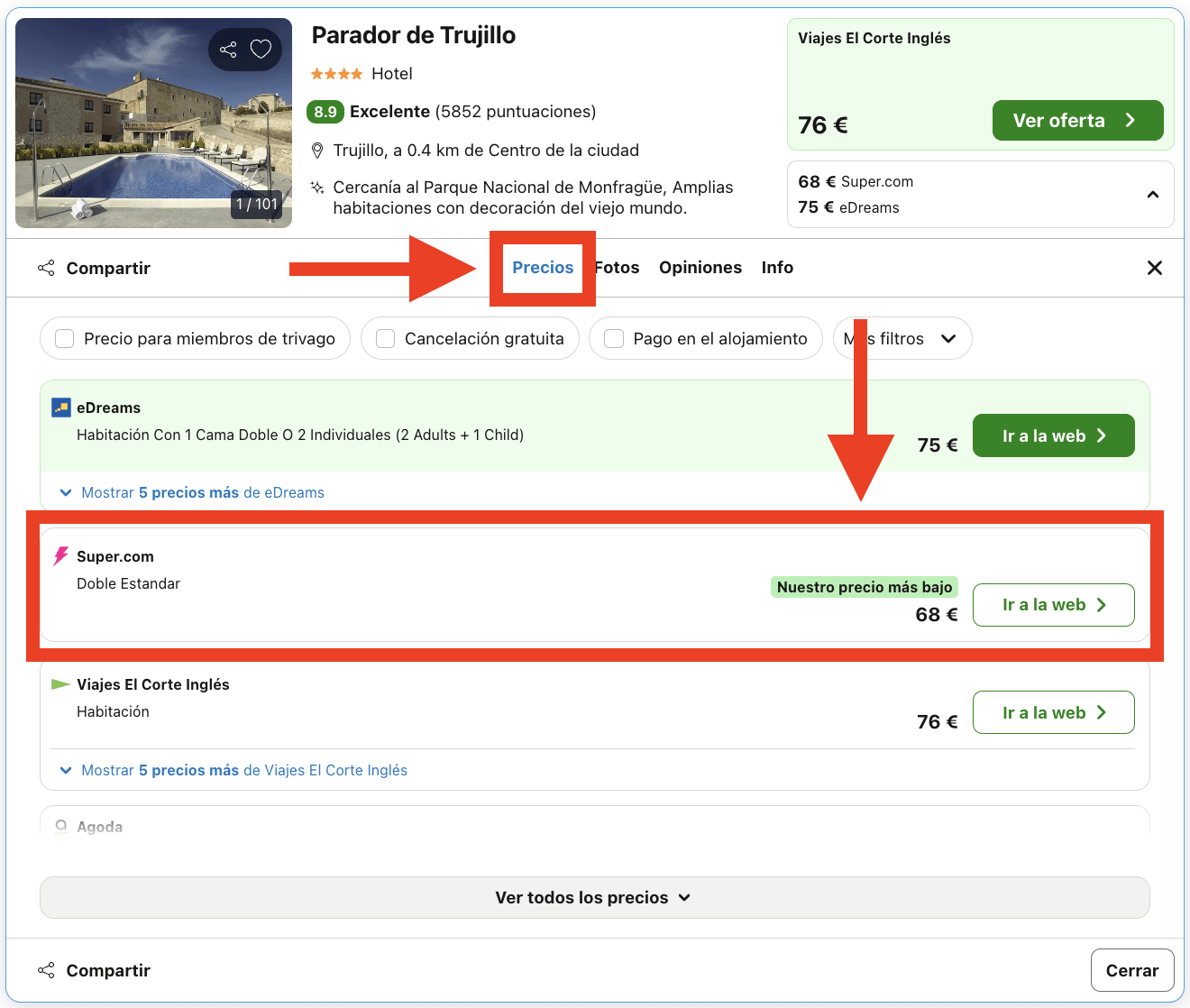Open the Info tab
Screen dimensions: 1190x1008
pos(776,268)
